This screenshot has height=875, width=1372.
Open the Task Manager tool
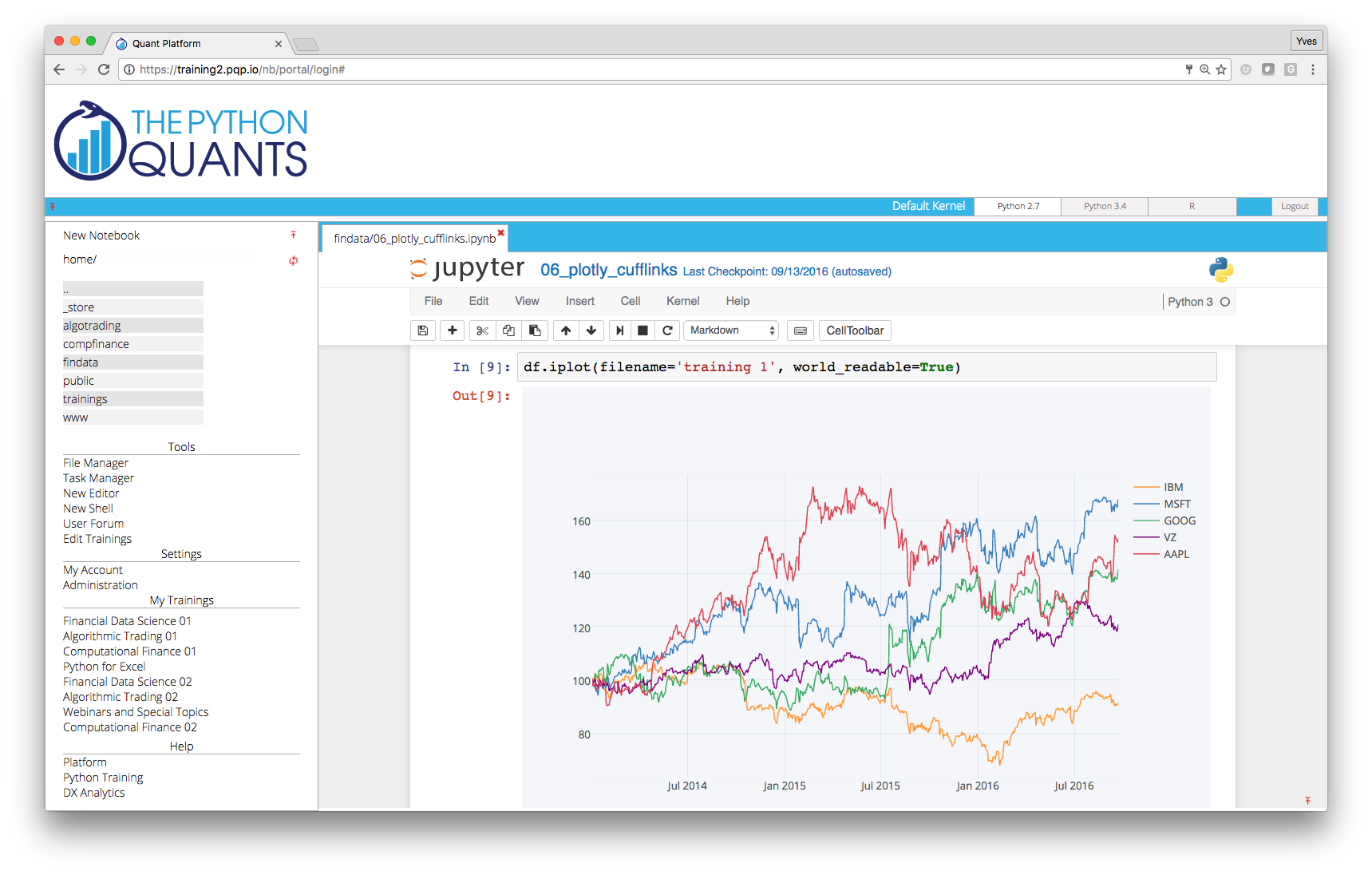tap(98, 478)
